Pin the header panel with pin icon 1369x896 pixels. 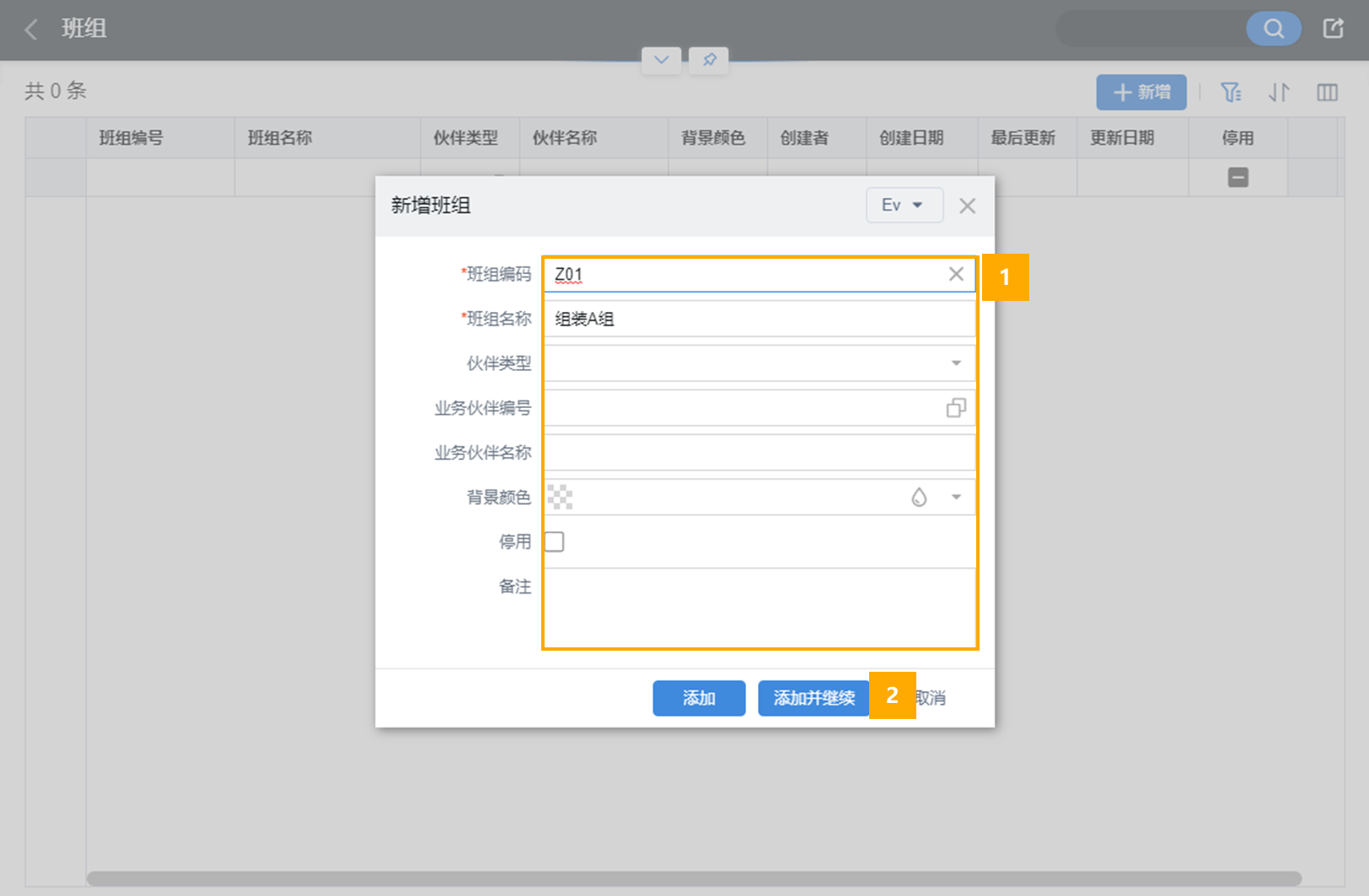pyautogui.click(x=709, y=60)
